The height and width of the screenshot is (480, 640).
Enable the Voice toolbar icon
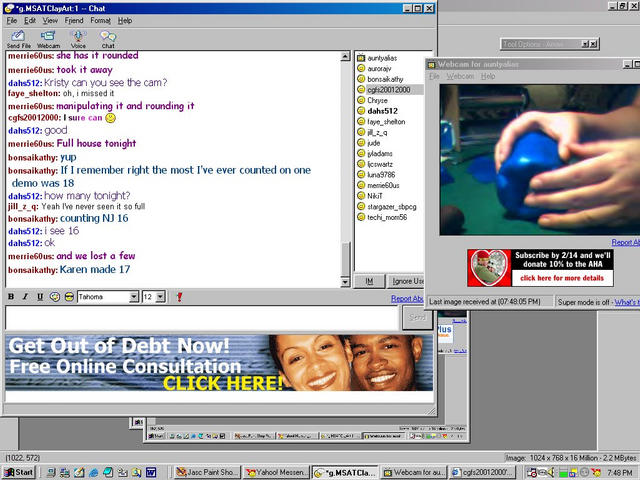point(78,39)
